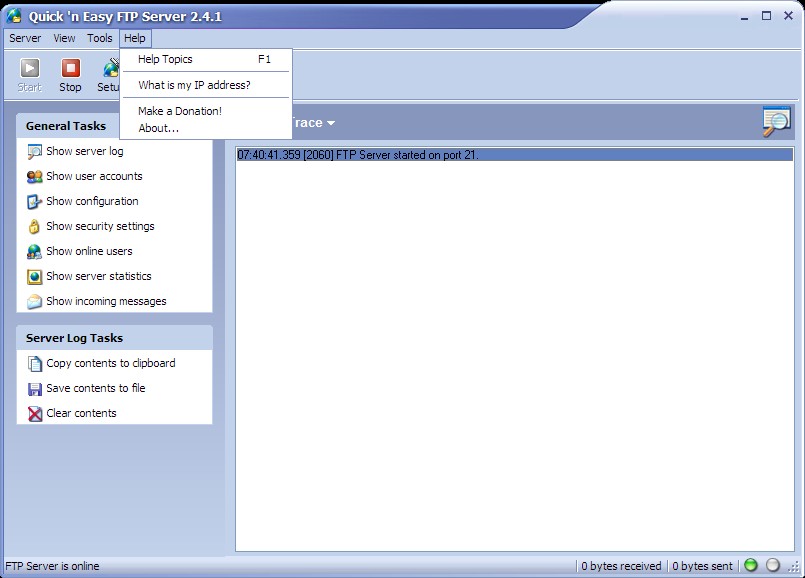Click the Stop server toolbar icon

point(70,68)
